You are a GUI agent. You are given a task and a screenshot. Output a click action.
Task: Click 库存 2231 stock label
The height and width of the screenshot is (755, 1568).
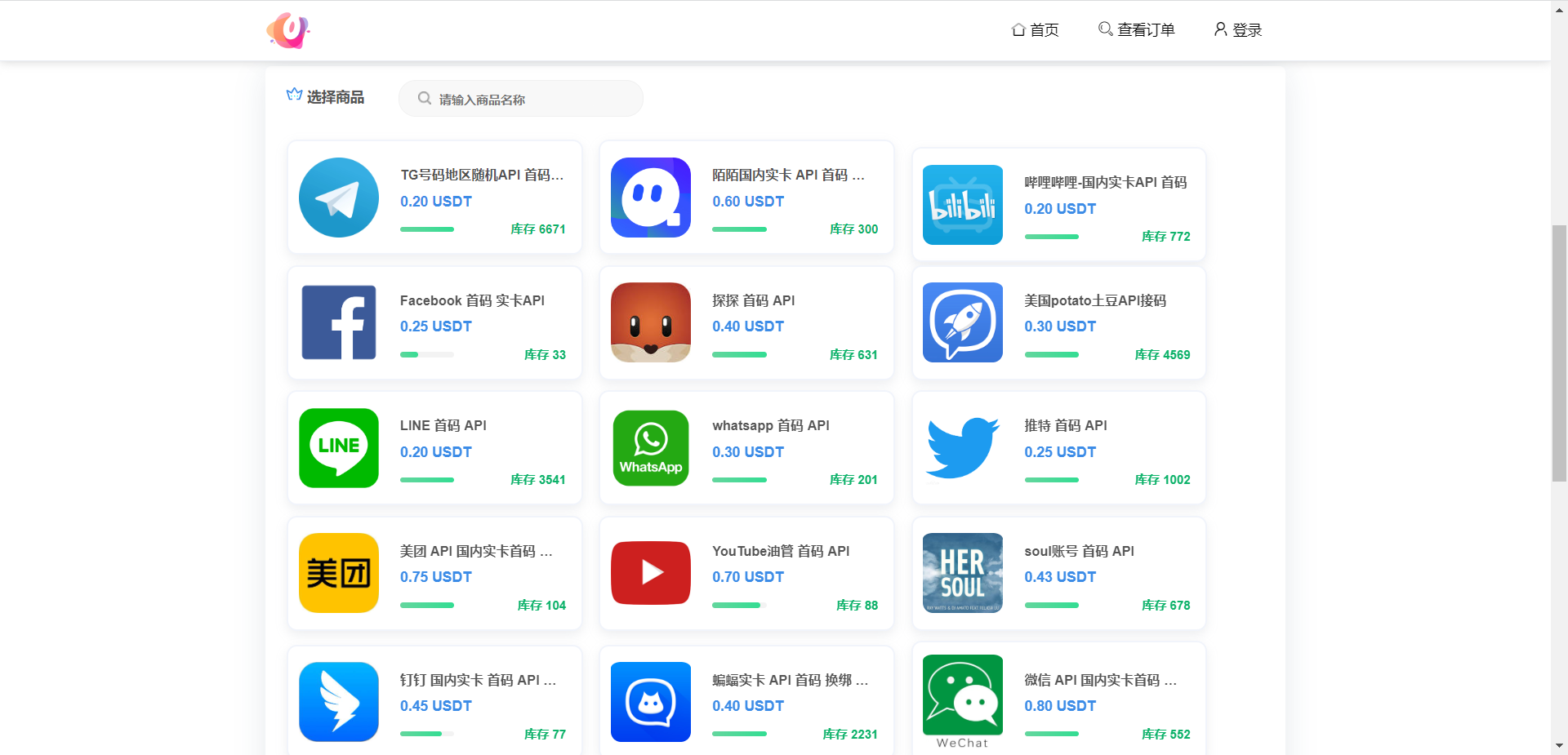tap(850, 735)
